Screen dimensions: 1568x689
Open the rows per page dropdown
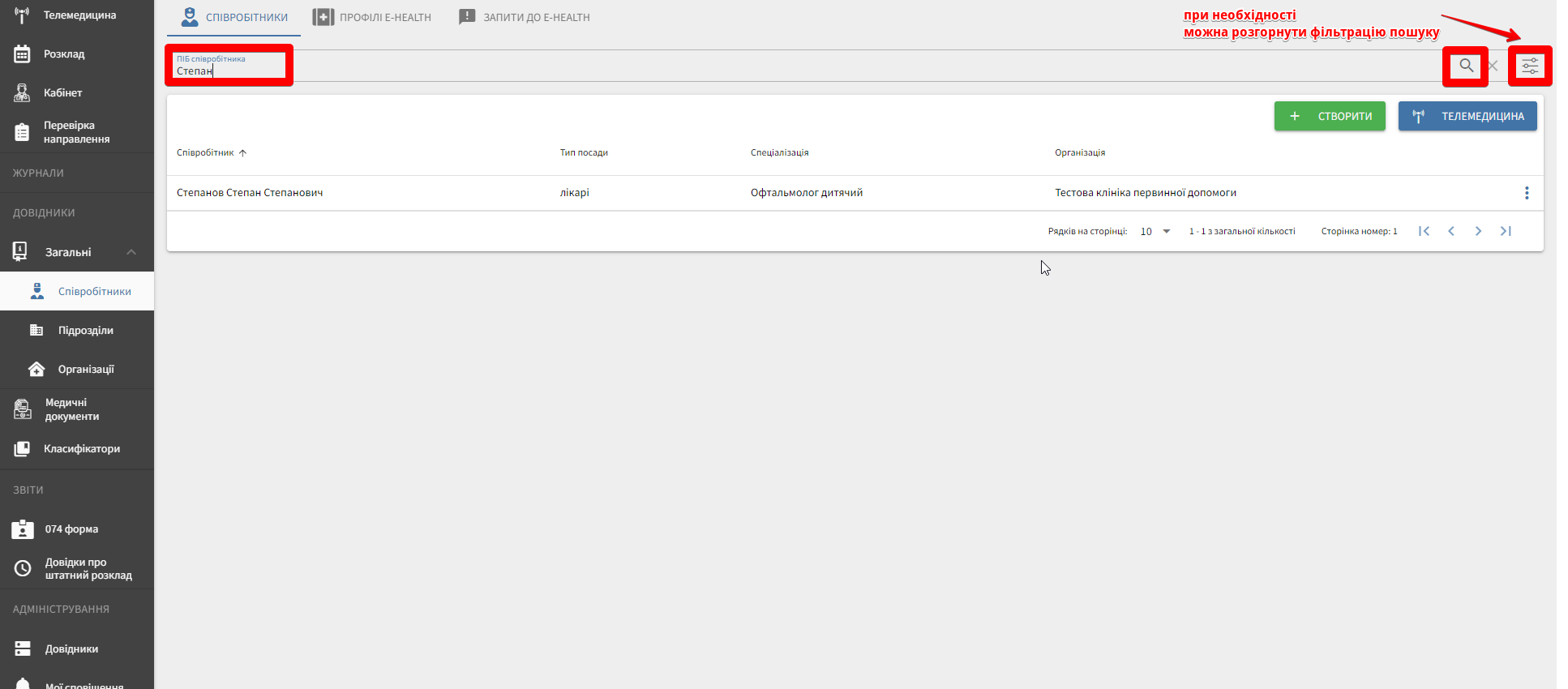pyautogui.click(x=1155, y=231)
